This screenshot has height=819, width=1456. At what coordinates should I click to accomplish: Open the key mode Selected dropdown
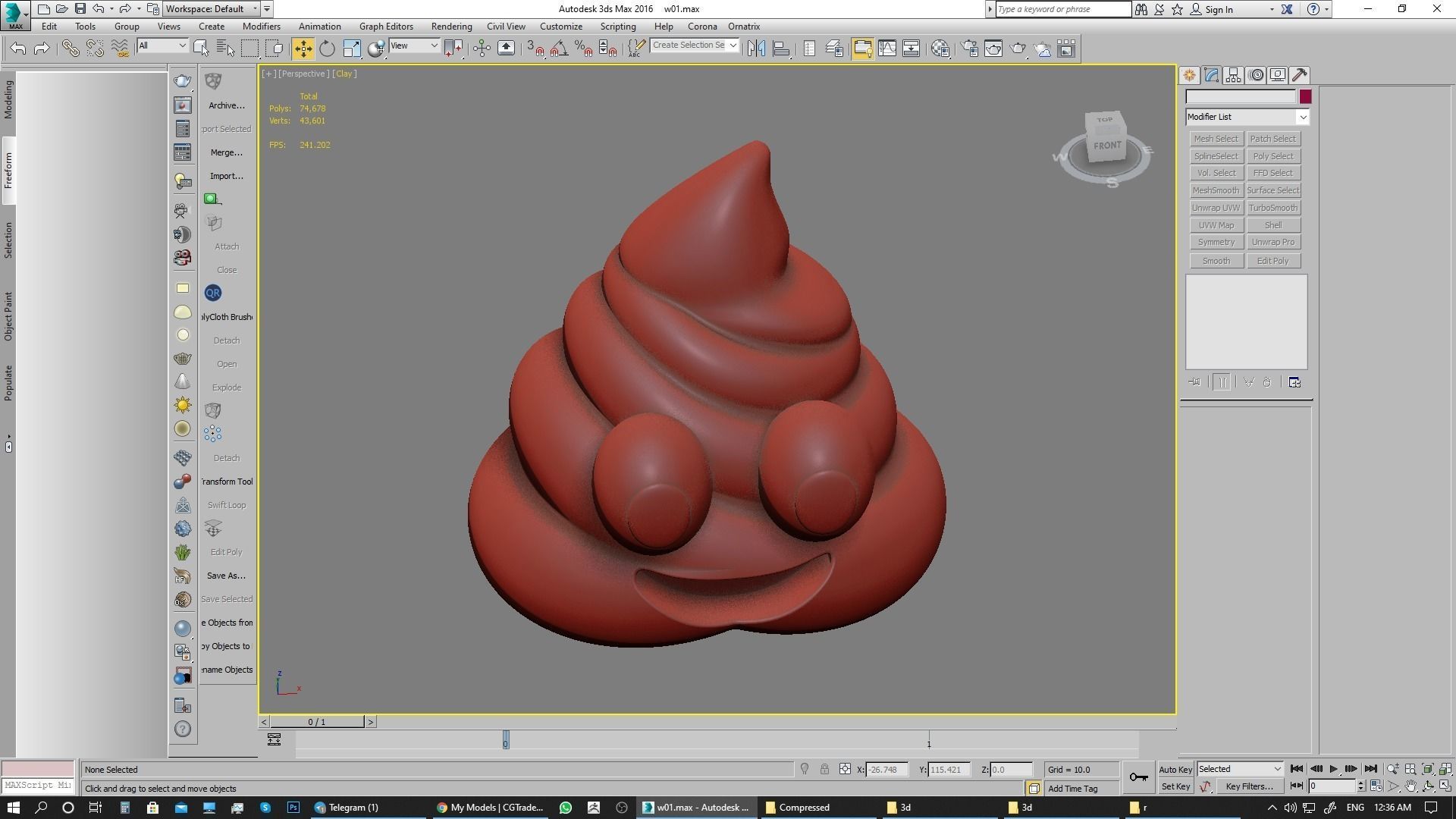[1239, 769]
